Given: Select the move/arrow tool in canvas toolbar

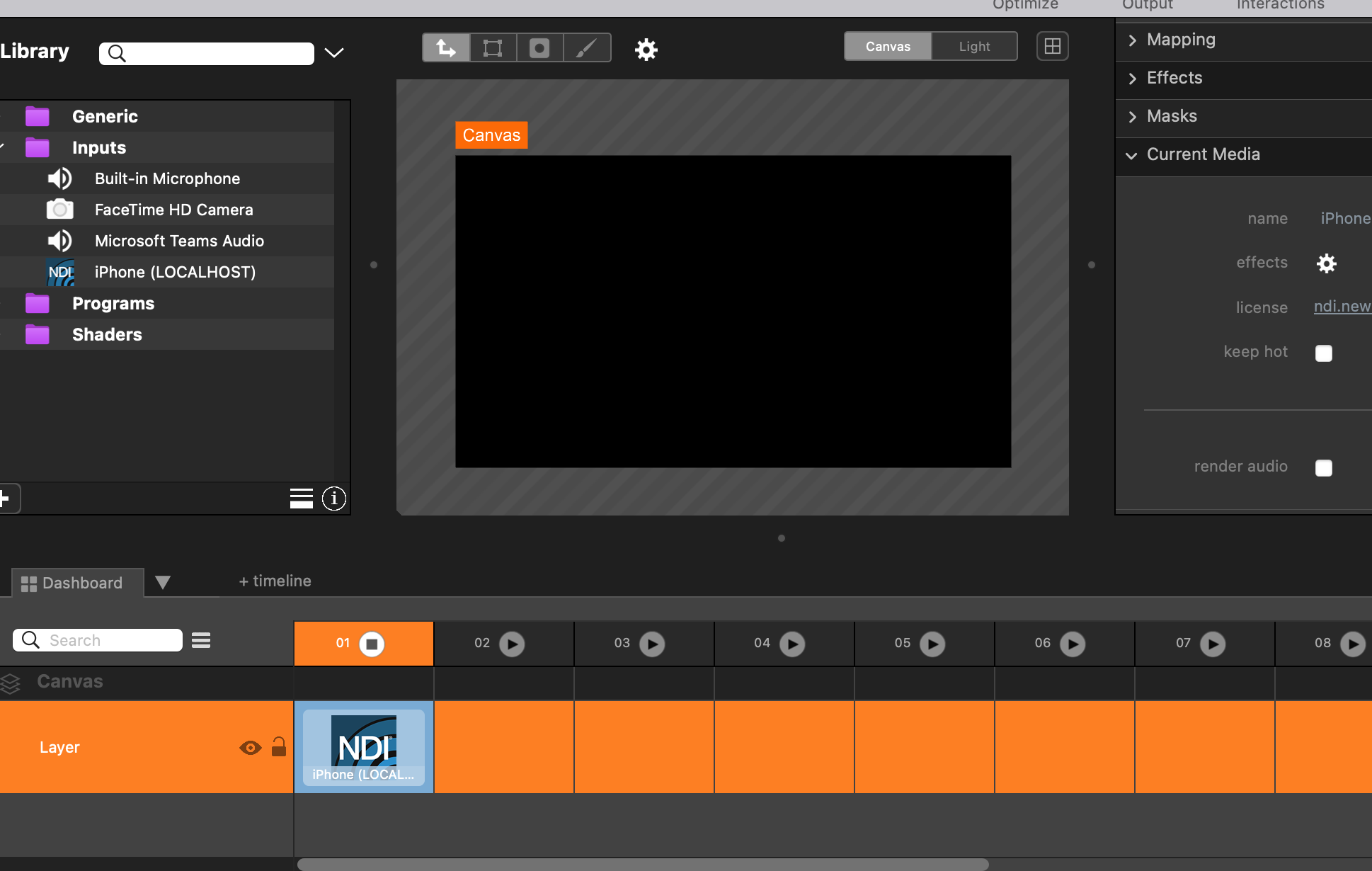Looking at the screenshot, I should 446,48.
